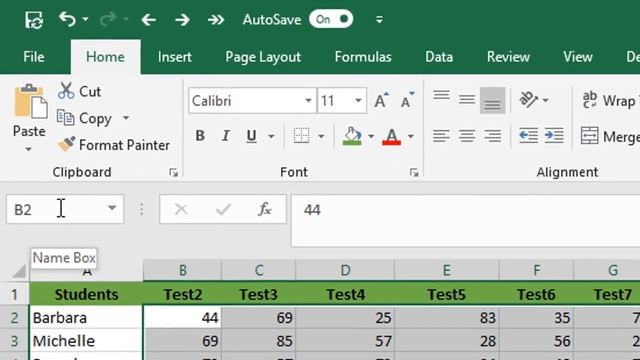The height and width of the screenshot is (360, 640).
Task: Open the undo history dropdown arrow
Action: point(85,19)
